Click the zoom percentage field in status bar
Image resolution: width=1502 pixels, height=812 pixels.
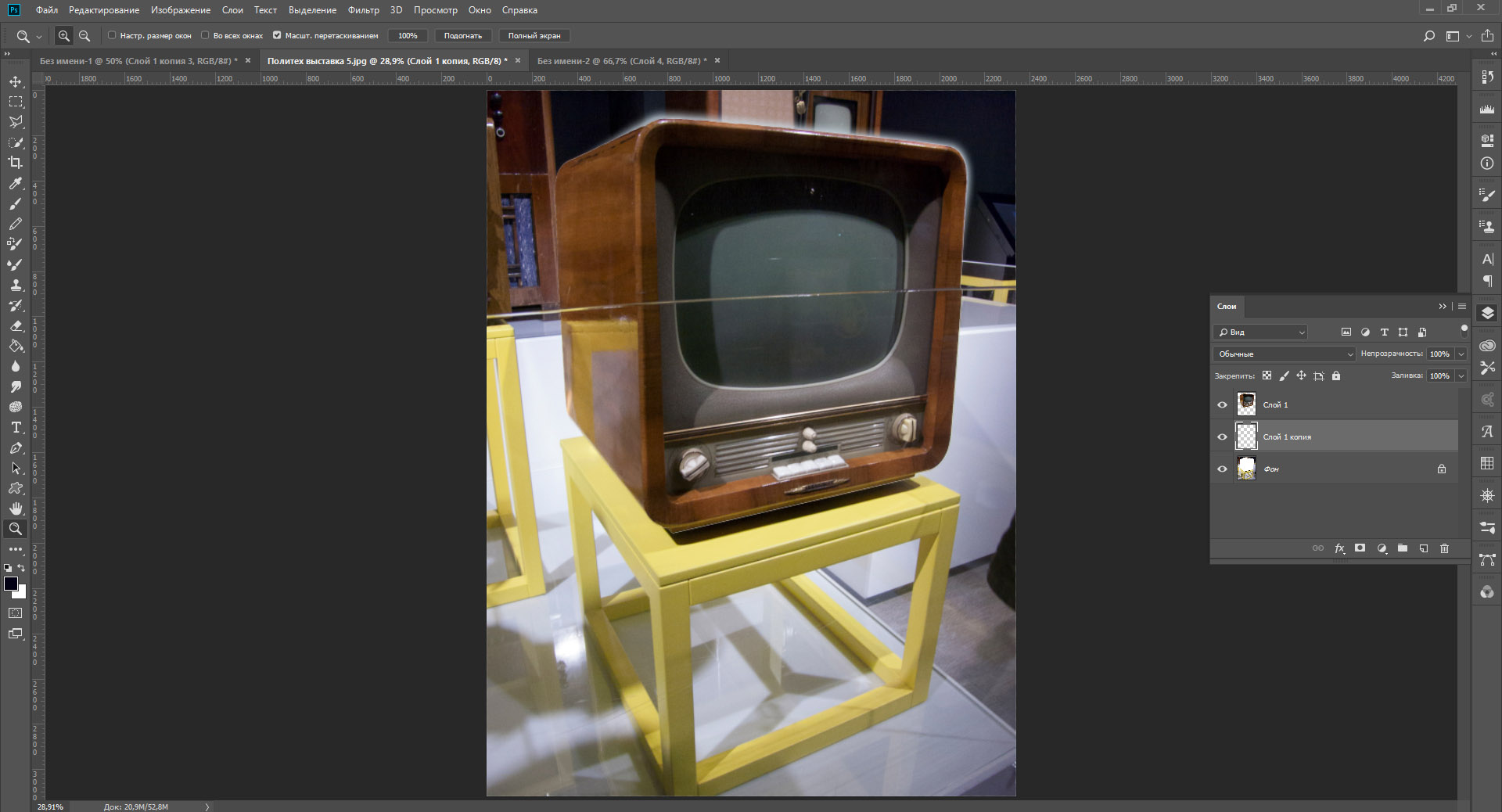click(x=52, y=807)
